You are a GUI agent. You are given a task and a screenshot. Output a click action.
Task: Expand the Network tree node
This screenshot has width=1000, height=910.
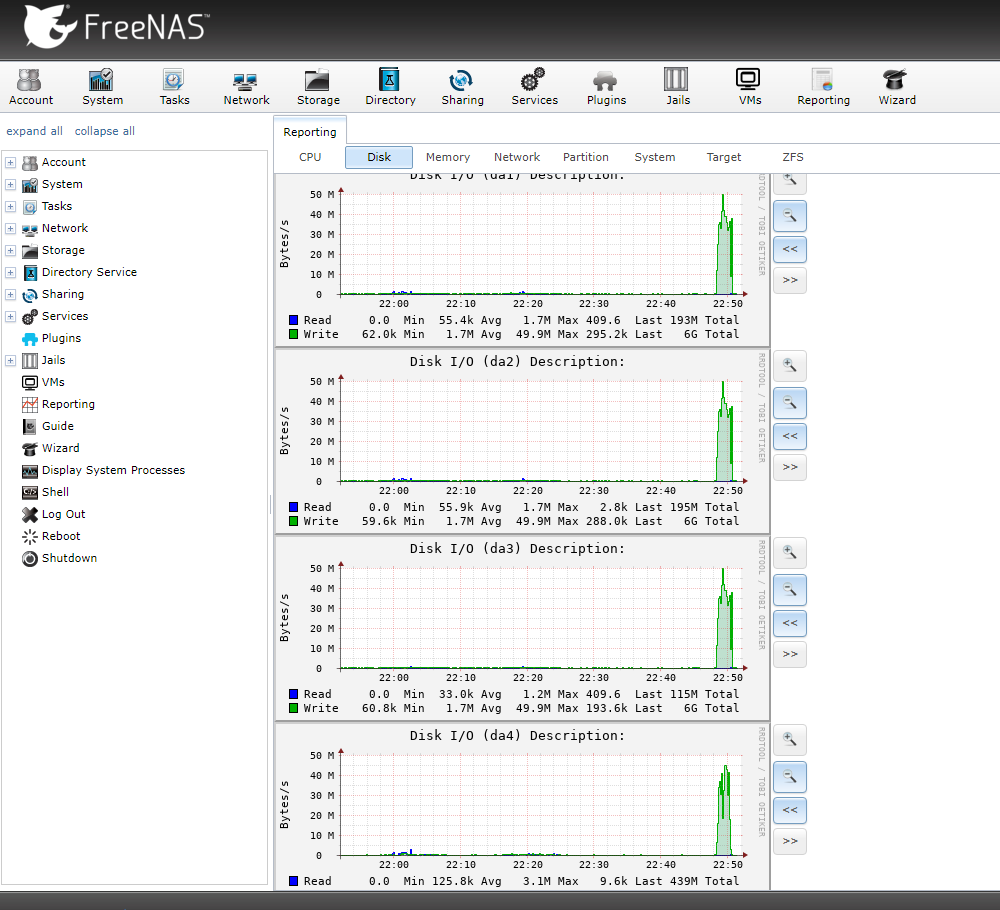(10, 228)
